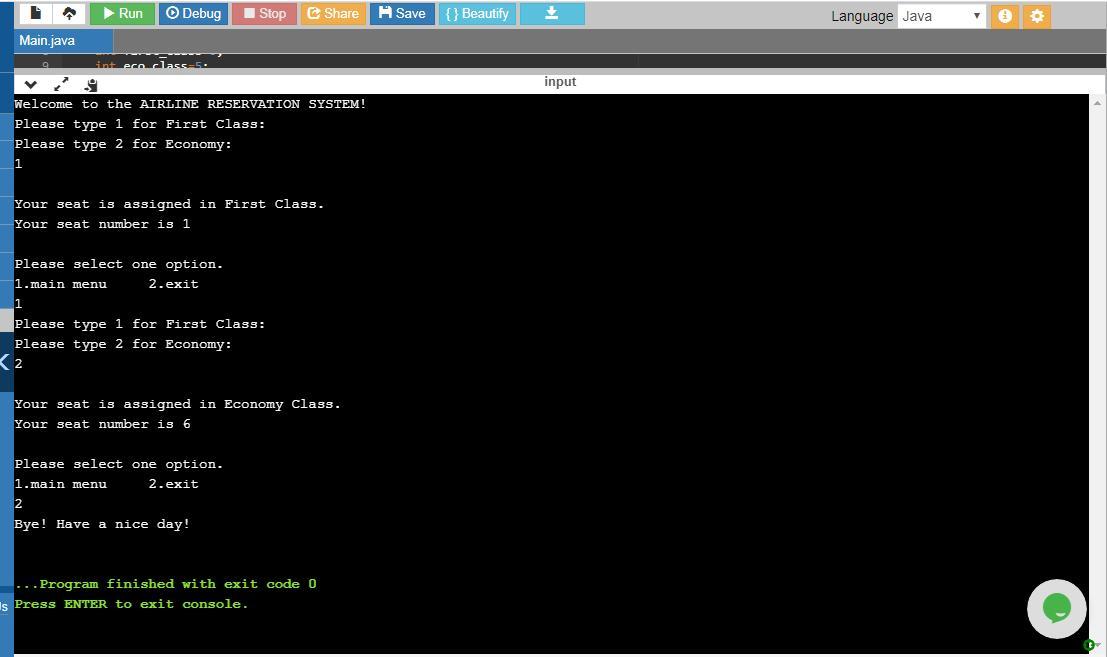Share the code
The image size is (1107, 657).
[x=333, y=13]
